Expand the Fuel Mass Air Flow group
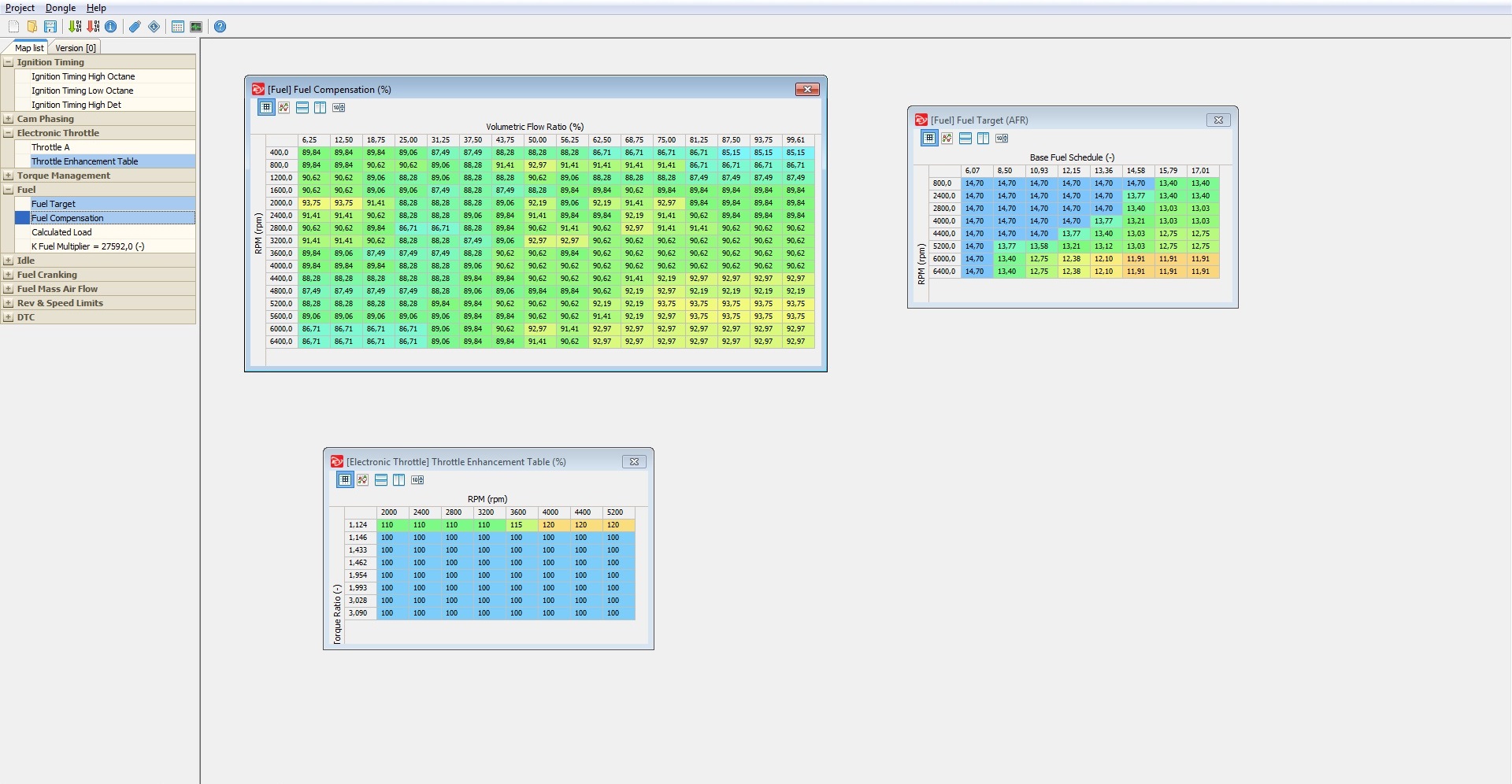The width and height of the screenshot is (1512, 784). (8, 289)
